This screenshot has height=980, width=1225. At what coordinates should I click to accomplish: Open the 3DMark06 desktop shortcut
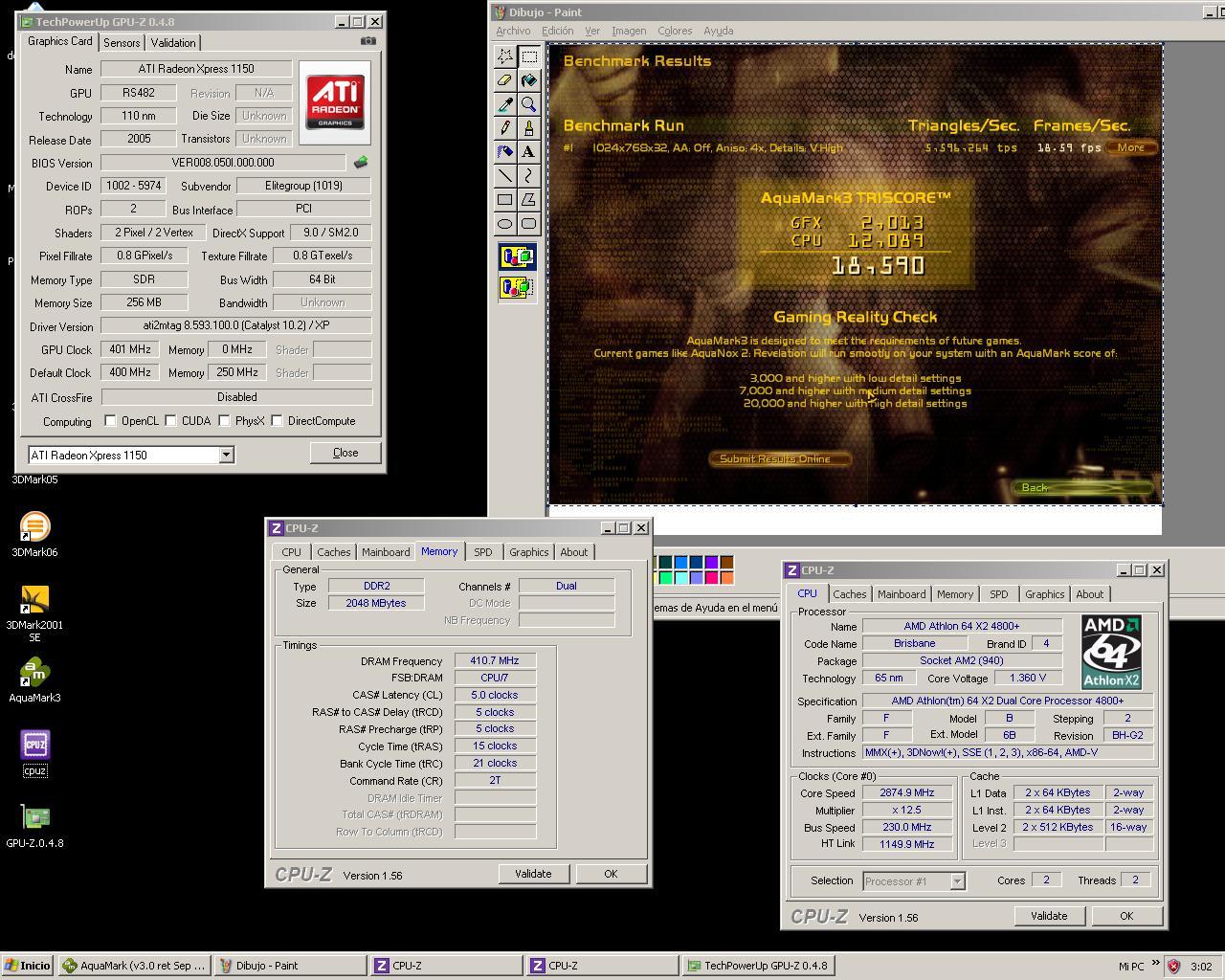[34, 535]
